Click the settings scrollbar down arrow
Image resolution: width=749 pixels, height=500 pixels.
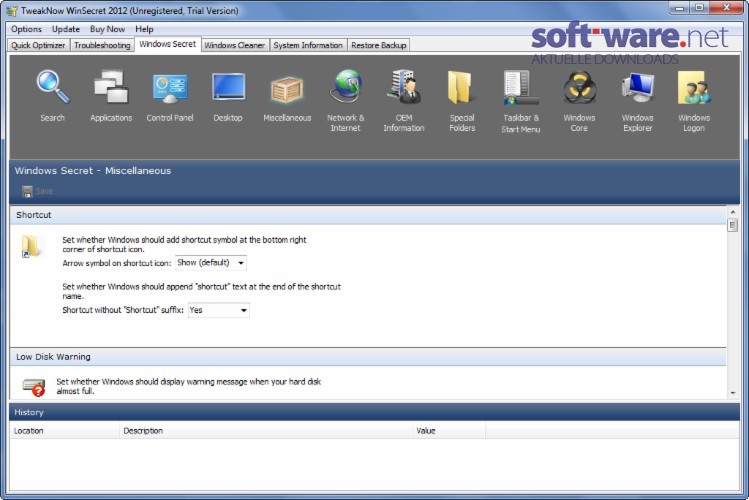(x=733, y=394)
